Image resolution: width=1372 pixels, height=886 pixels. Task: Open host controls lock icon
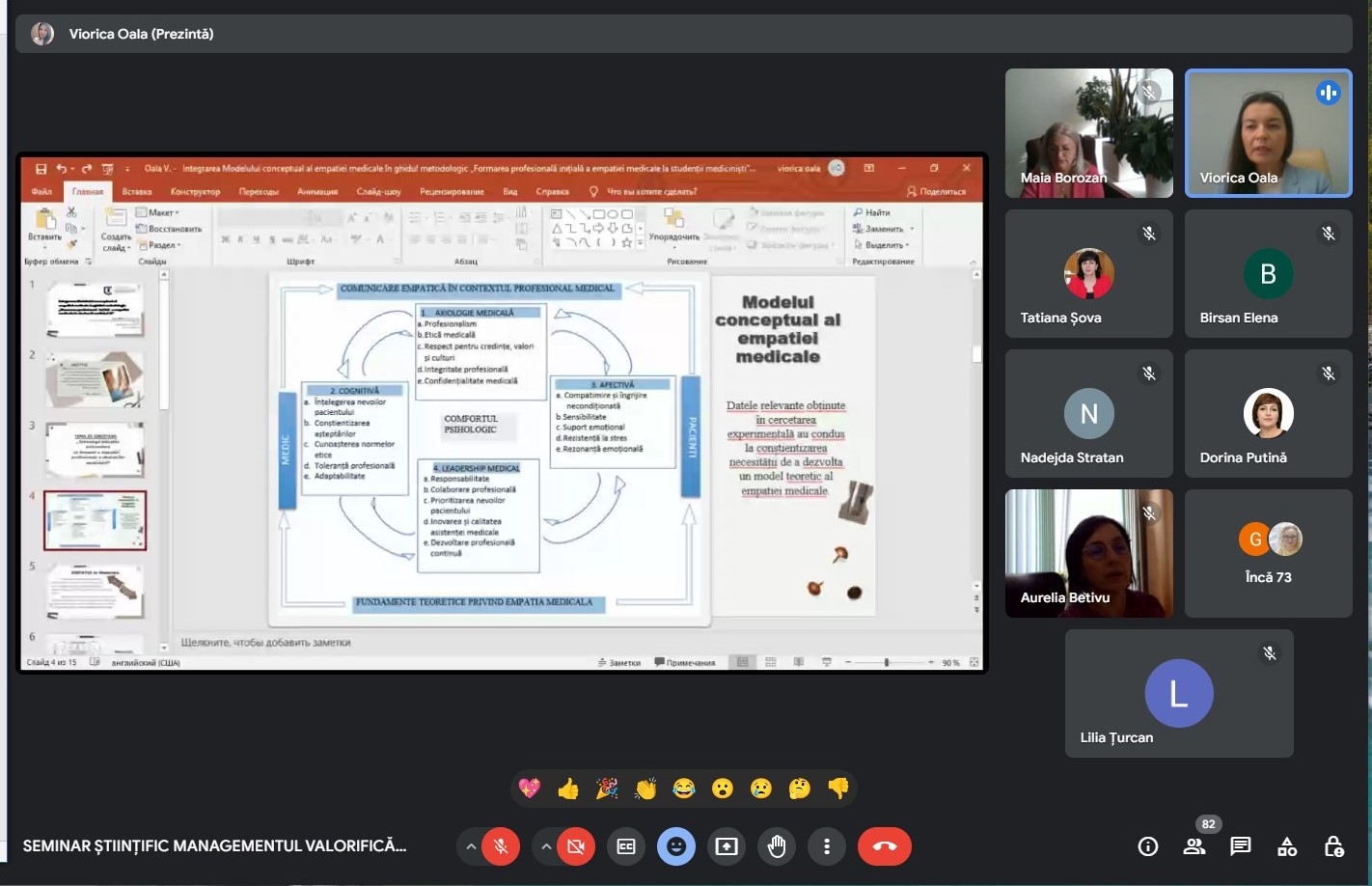[x=1333, y=846]
